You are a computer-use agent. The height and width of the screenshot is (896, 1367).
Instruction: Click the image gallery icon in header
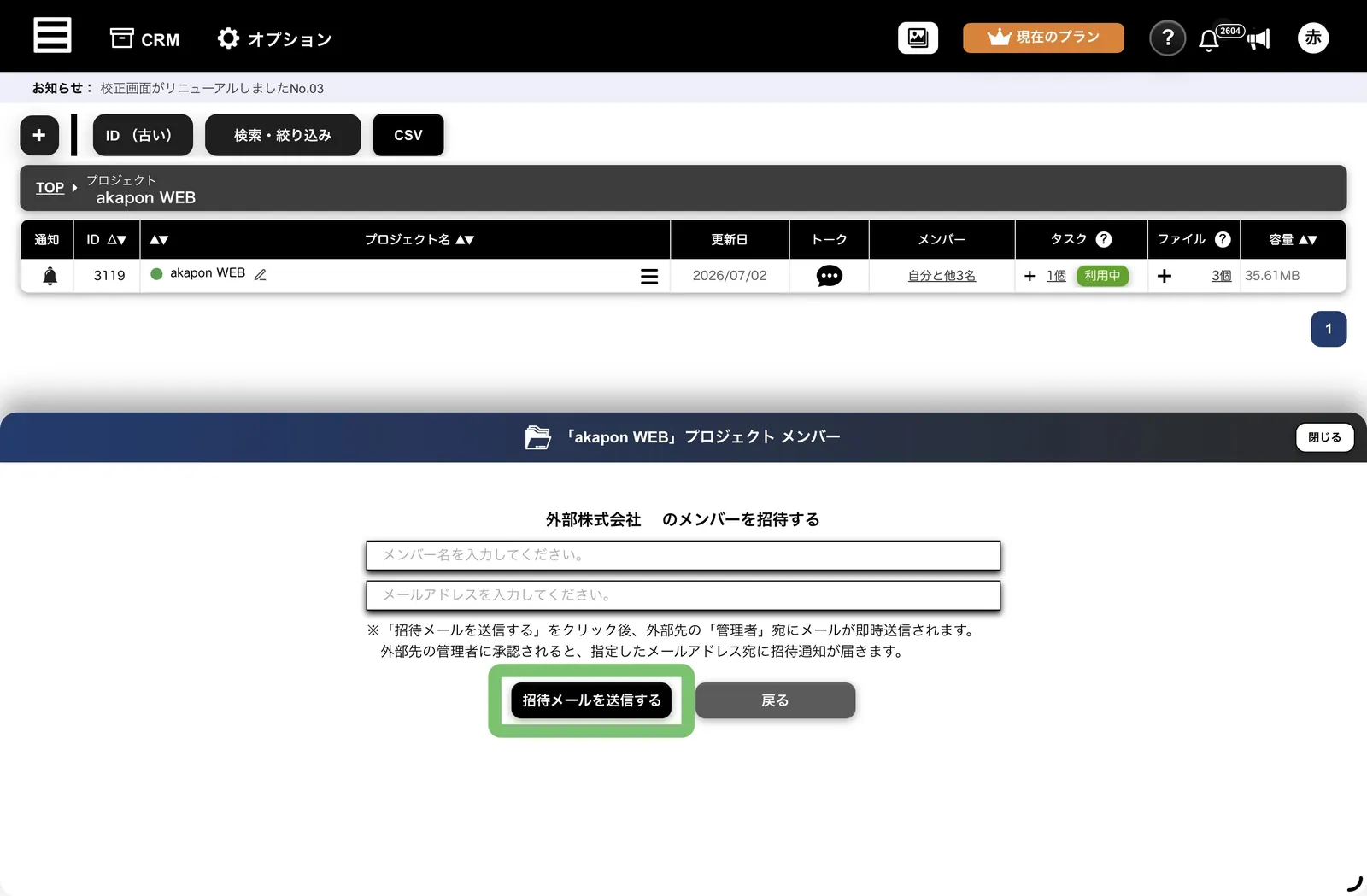pyautogui.click(x=918, y=38)
